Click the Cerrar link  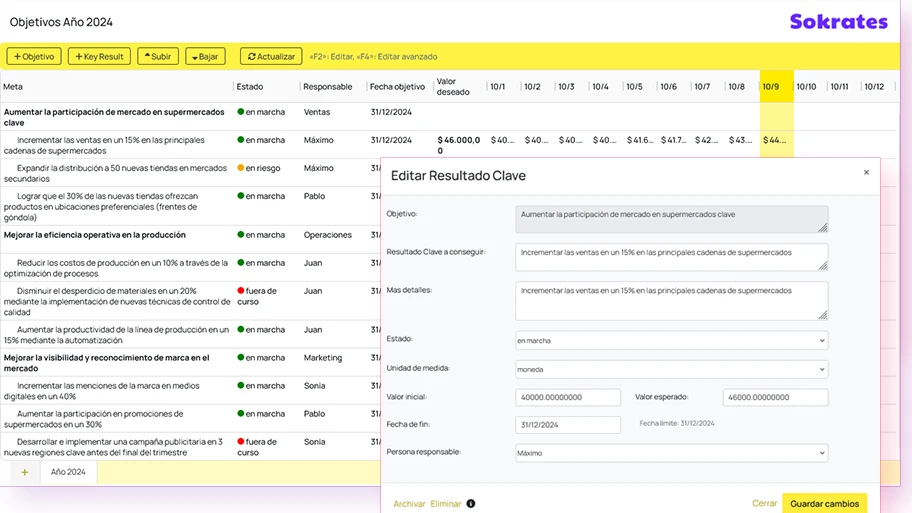pyautogui.click(x=764, y=503)
